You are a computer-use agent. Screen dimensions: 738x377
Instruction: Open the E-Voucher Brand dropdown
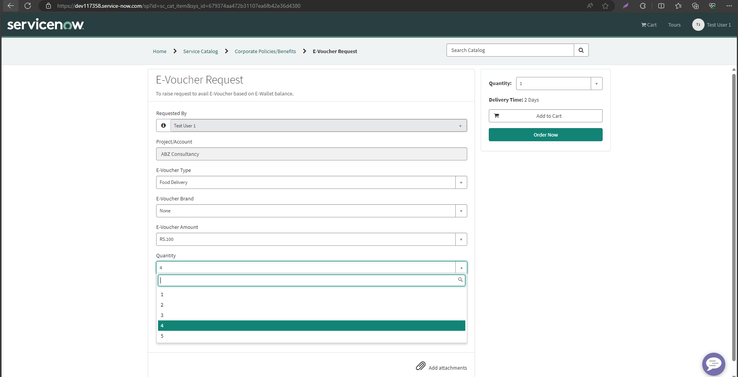[x=312, y=211]
